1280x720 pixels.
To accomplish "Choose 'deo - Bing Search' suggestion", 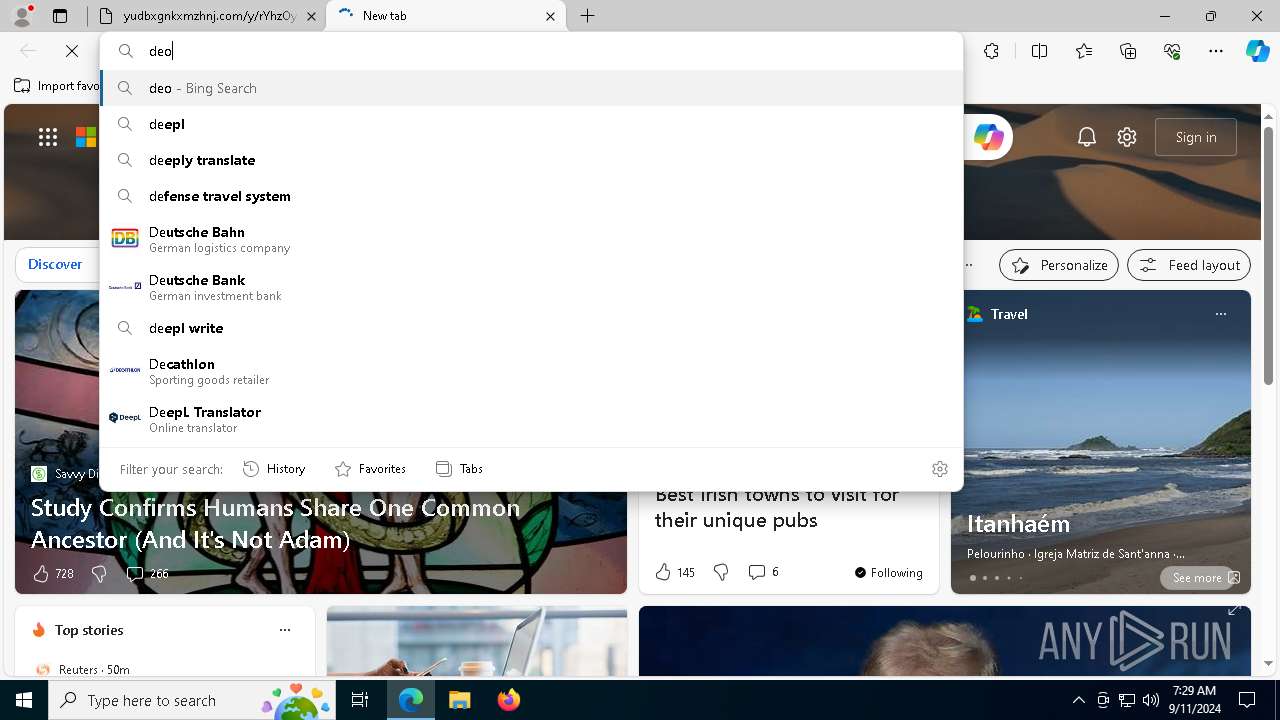I will pos(531,88).
